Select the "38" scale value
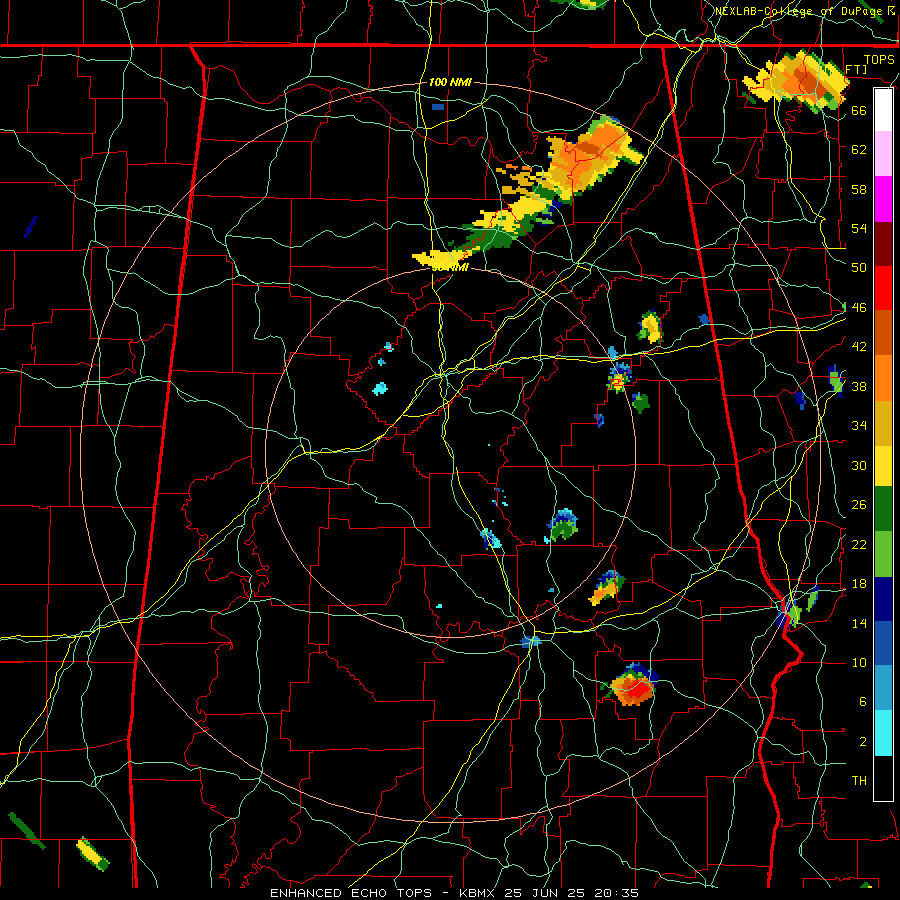900x900 pixels. [859, 387]
